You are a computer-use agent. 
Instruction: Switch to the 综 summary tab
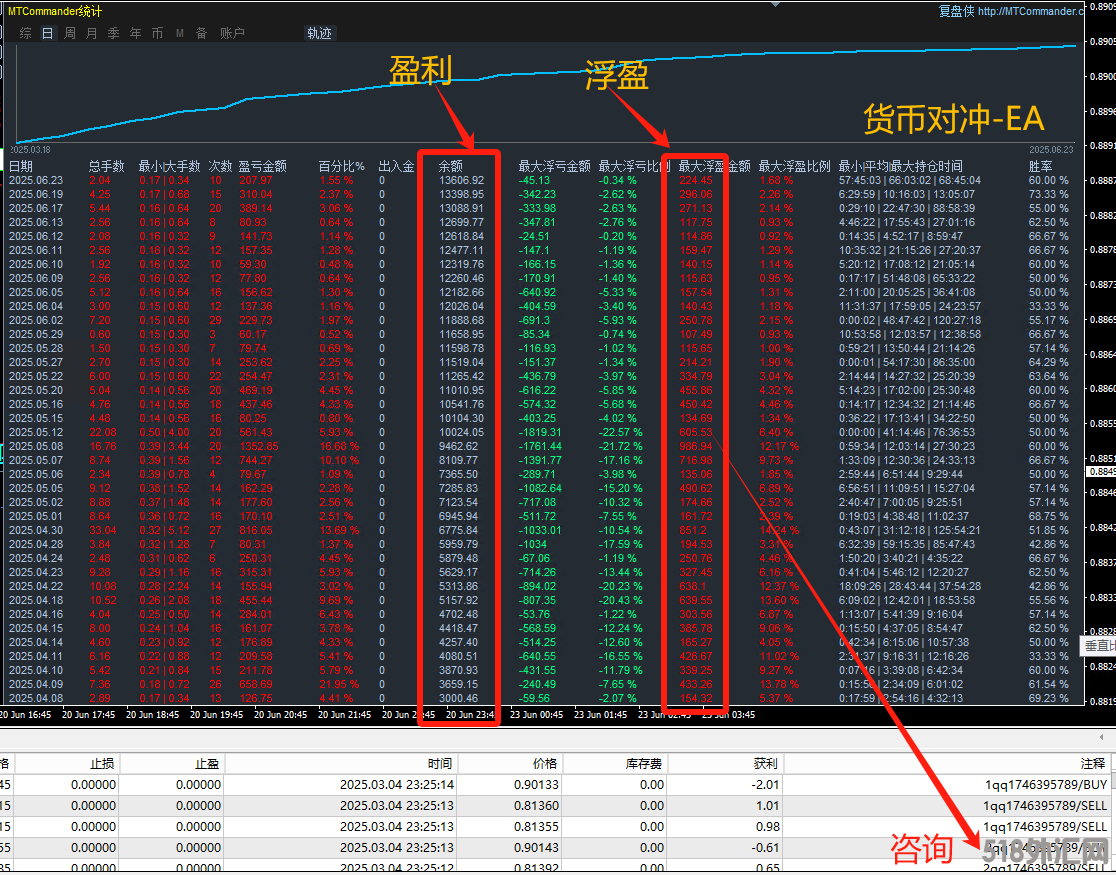click(25, 33)
